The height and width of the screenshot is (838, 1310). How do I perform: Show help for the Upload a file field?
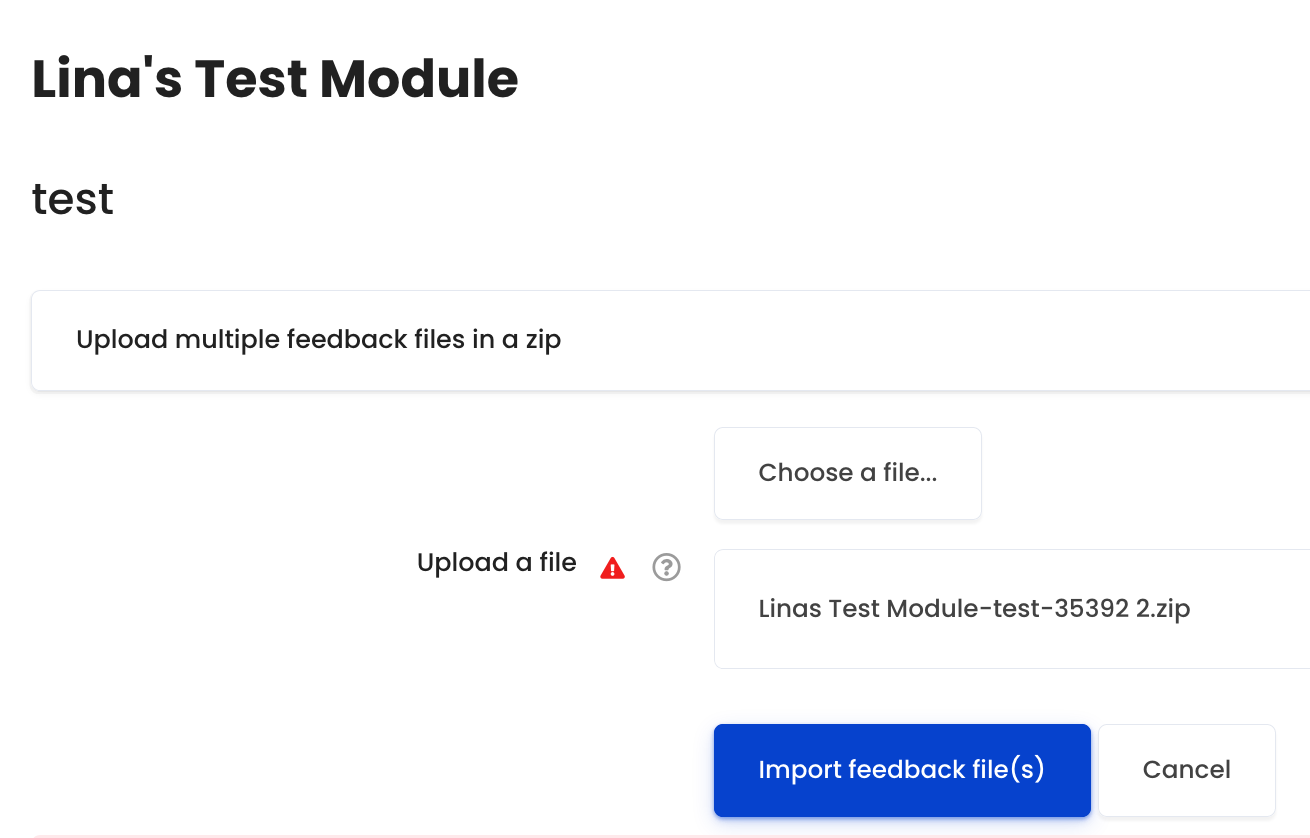pos(666,567)
